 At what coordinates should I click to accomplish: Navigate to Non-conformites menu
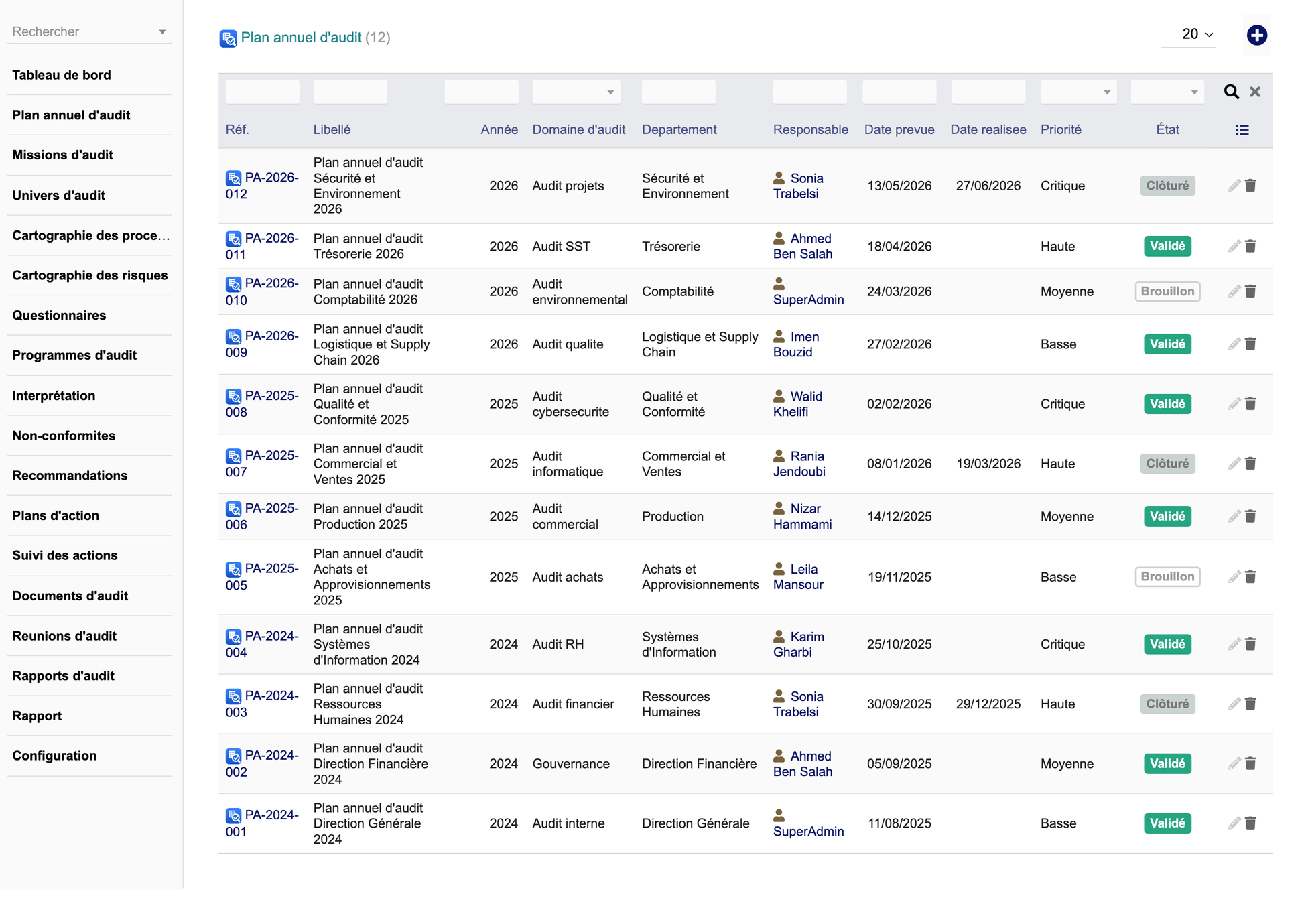(64, 436)
